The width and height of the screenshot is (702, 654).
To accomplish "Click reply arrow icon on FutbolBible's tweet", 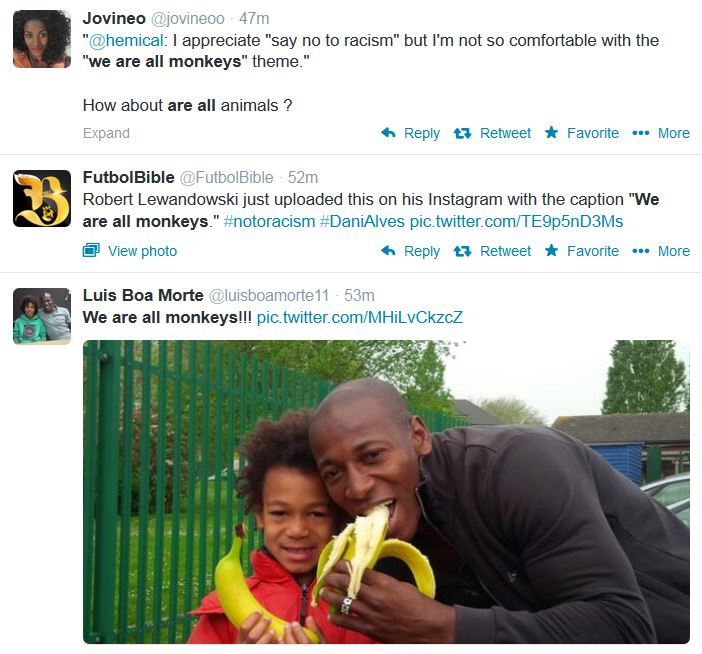I will click(388, 251).
